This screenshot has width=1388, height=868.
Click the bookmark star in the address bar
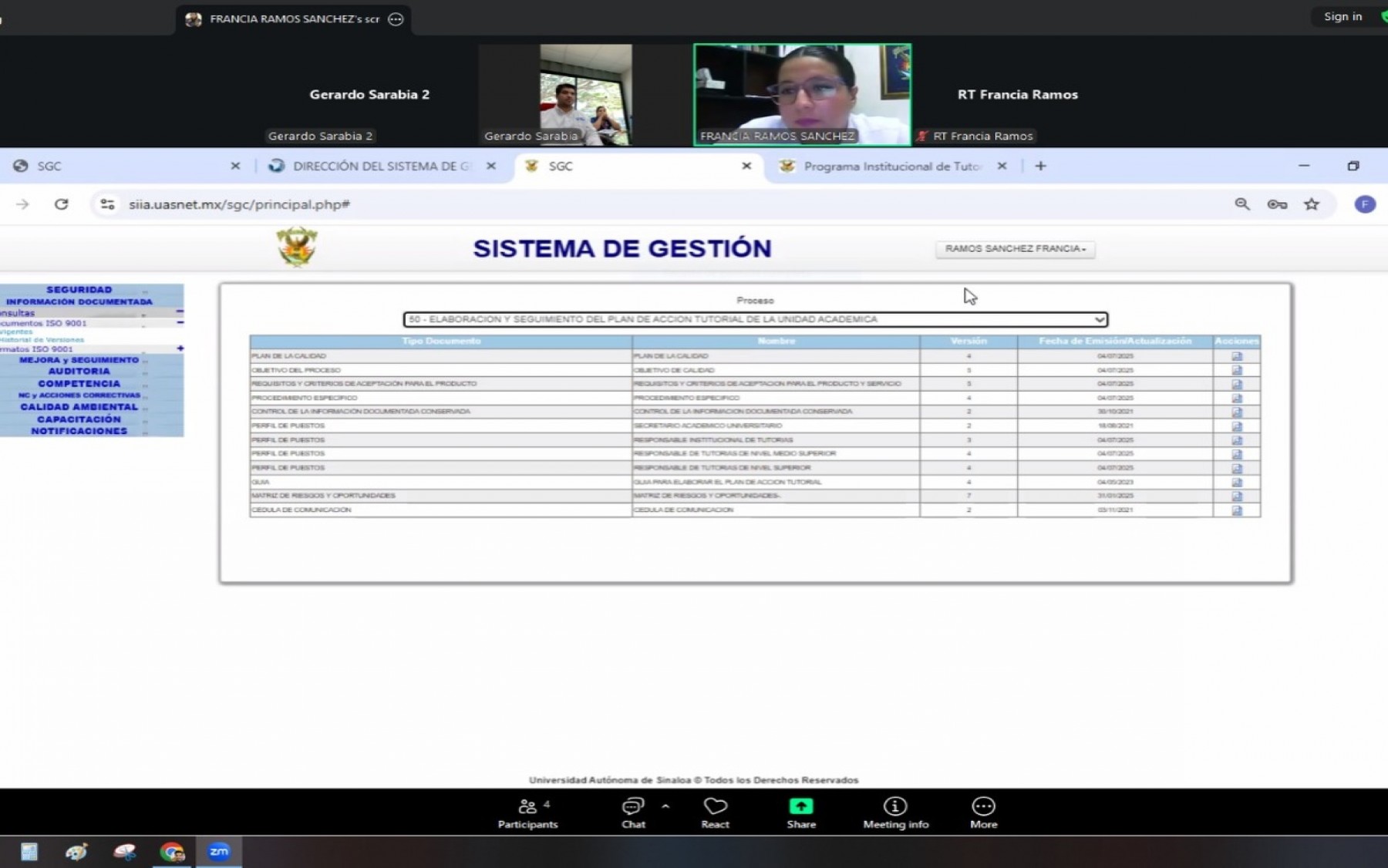(x=1312, y=204)
